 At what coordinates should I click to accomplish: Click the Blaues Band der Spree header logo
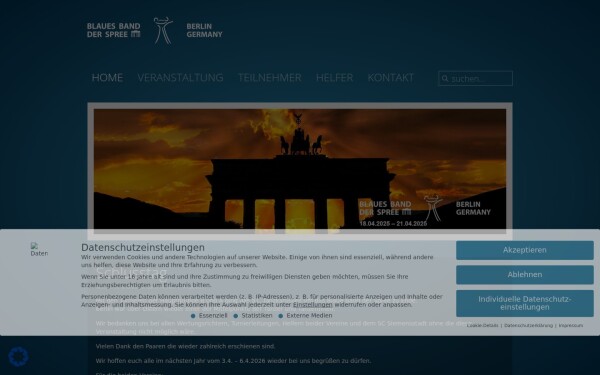point(155,31)
